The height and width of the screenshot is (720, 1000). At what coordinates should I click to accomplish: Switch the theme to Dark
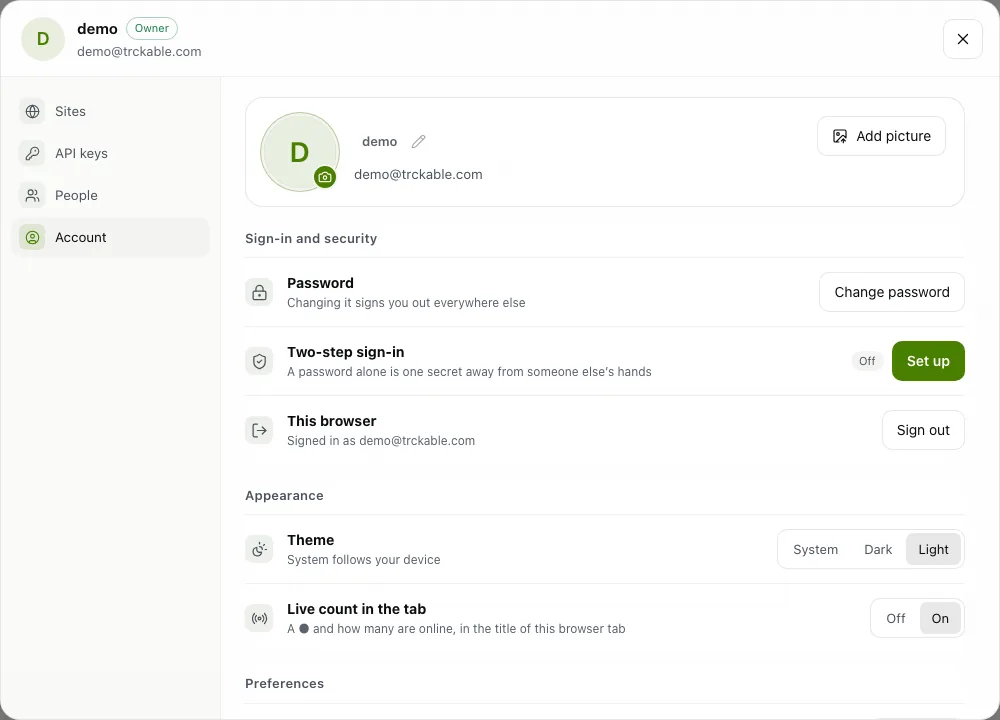pyautogui.click(x=878, y=550)
